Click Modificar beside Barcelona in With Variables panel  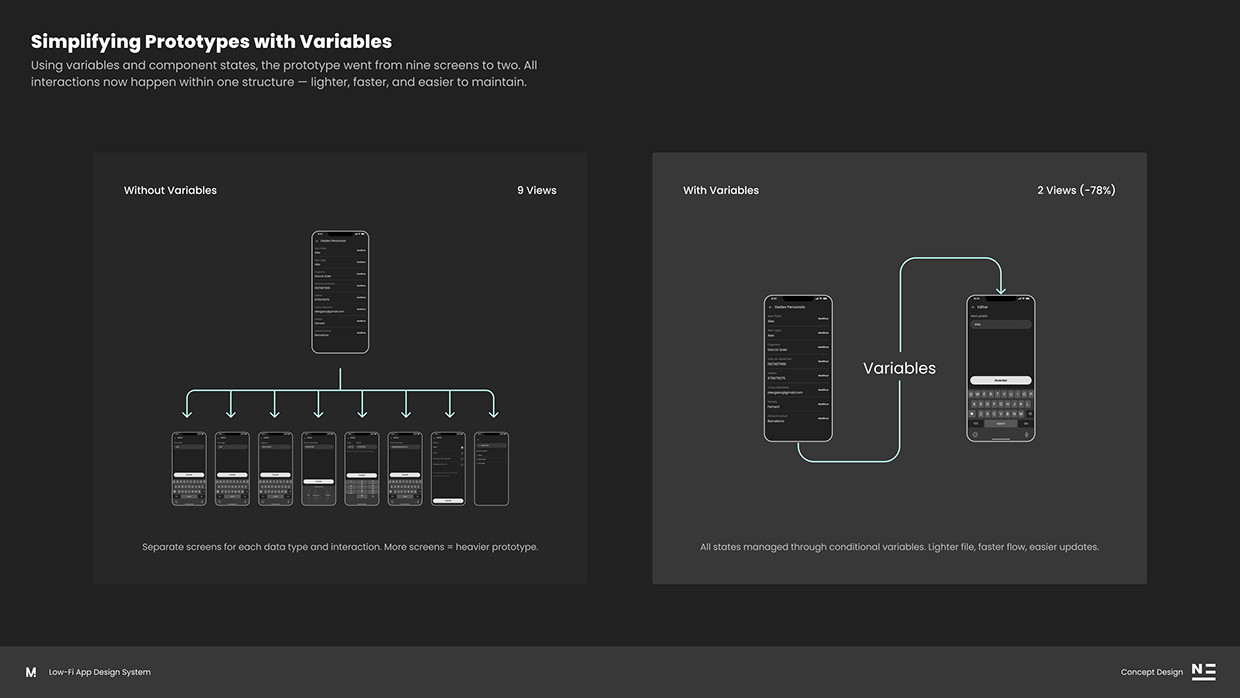(823, 420)
